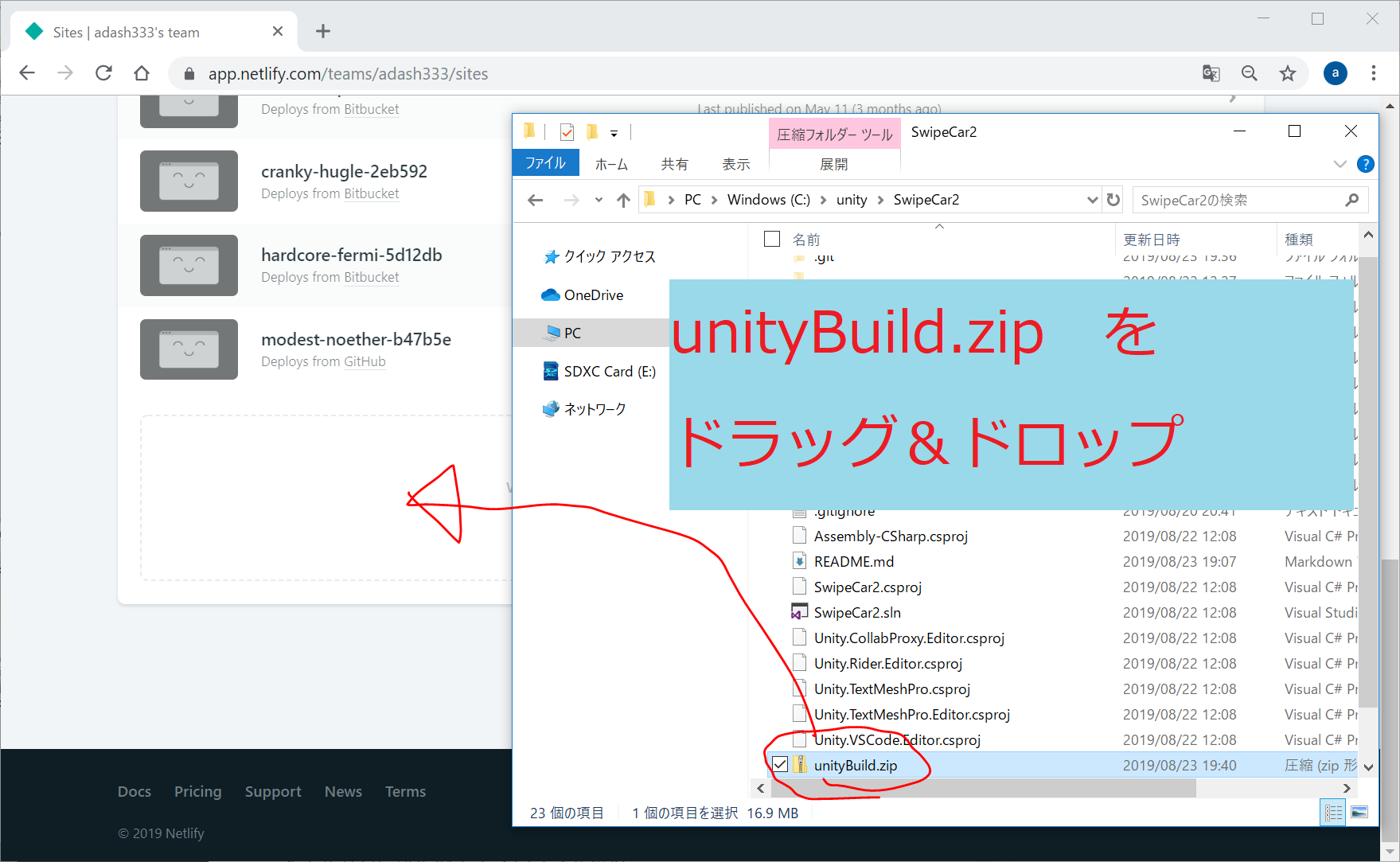Image resolution: width=1400 pixels, height=862 pixels.
Task: Click the horizontal scrollbar right arrow
Action: tap(1347, 788)
